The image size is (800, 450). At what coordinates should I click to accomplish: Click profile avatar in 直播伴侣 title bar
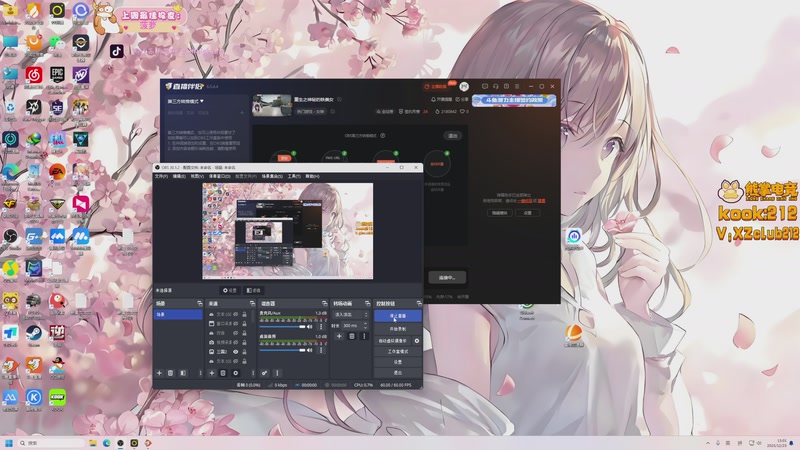point(464,86)
